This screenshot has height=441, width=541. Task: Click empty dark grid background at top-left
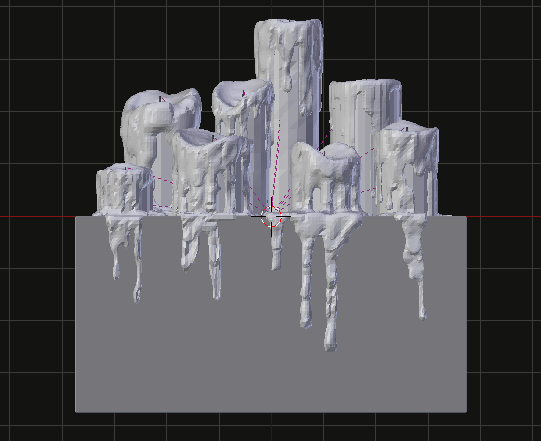tap(35, 33)
